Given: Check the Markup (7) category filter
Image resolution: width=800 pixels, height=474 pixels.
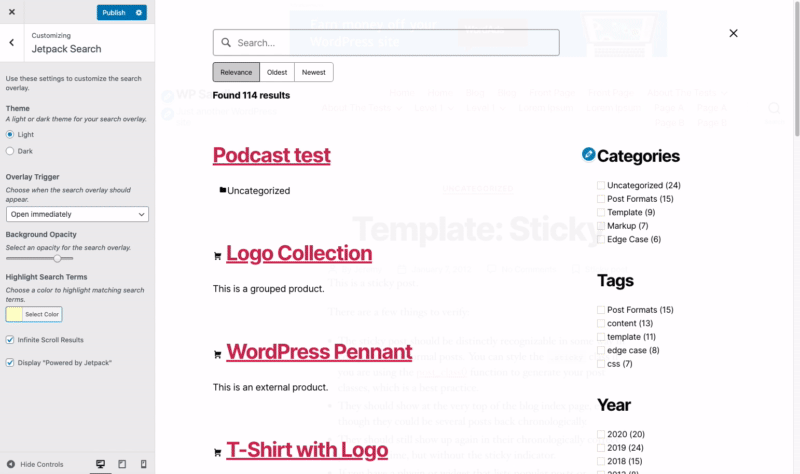Looking at the screenshot, I should click(601, 226).
